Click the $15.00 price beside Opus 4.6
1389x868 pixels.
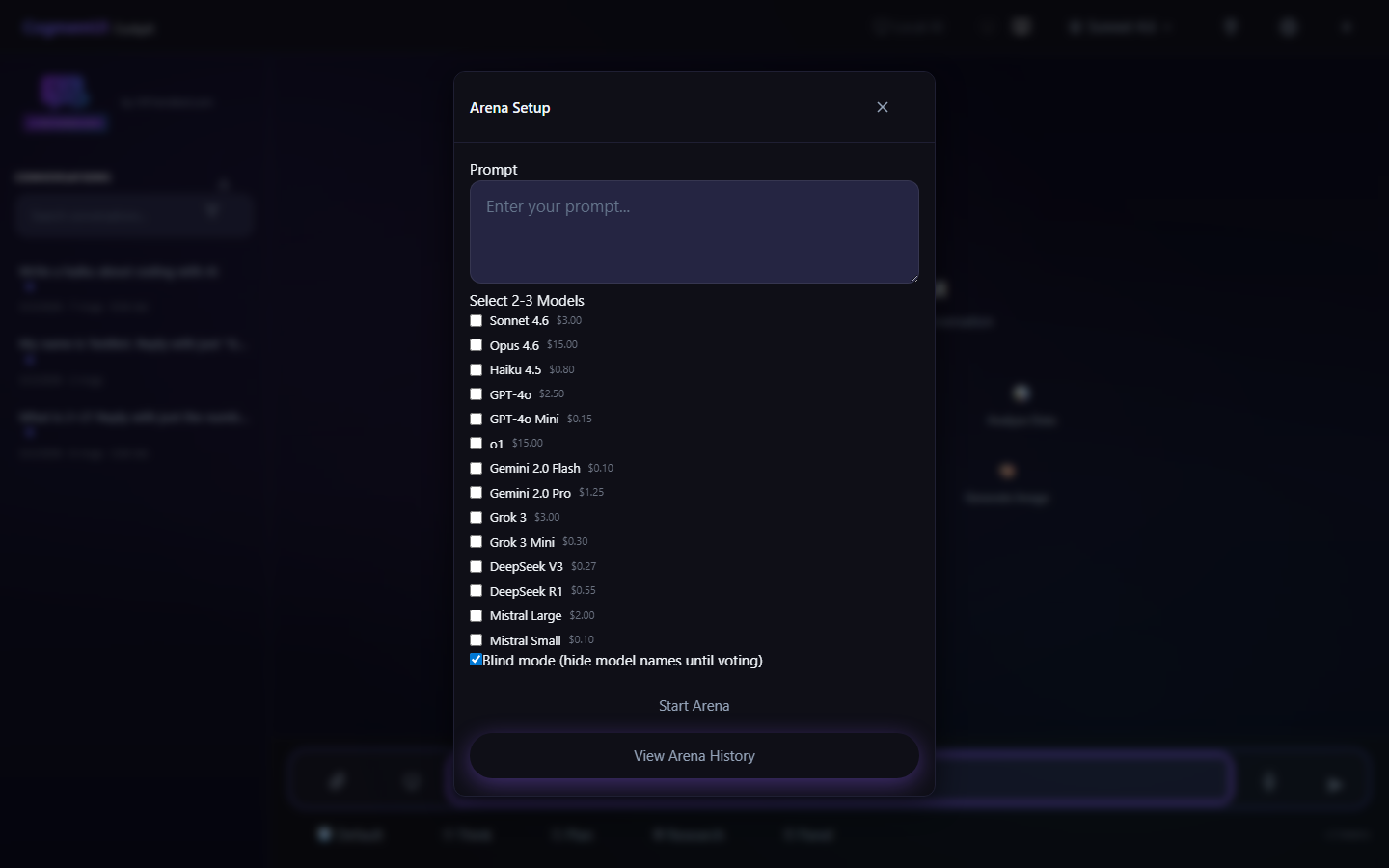562,345
